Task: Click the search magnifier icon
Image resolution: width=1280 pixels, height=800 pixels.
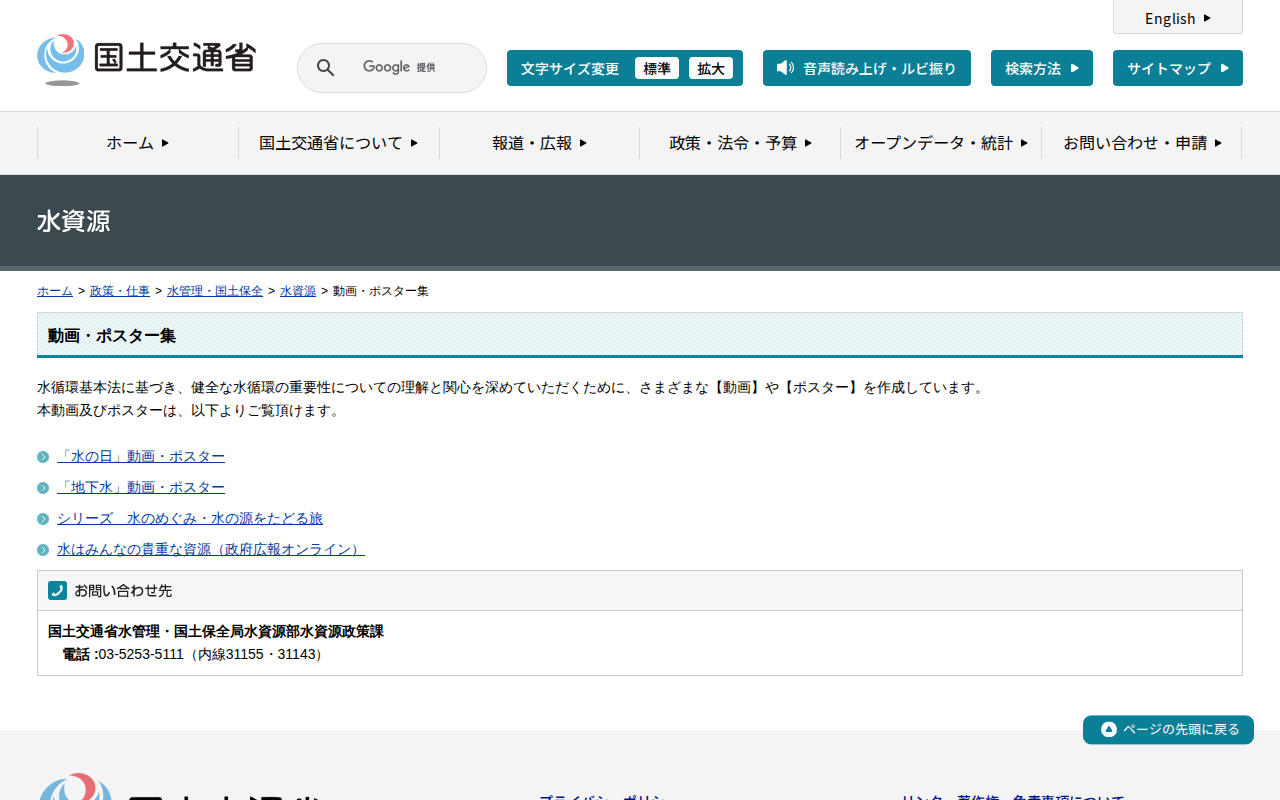Action: pyautogui.click(x=325, y=68)
